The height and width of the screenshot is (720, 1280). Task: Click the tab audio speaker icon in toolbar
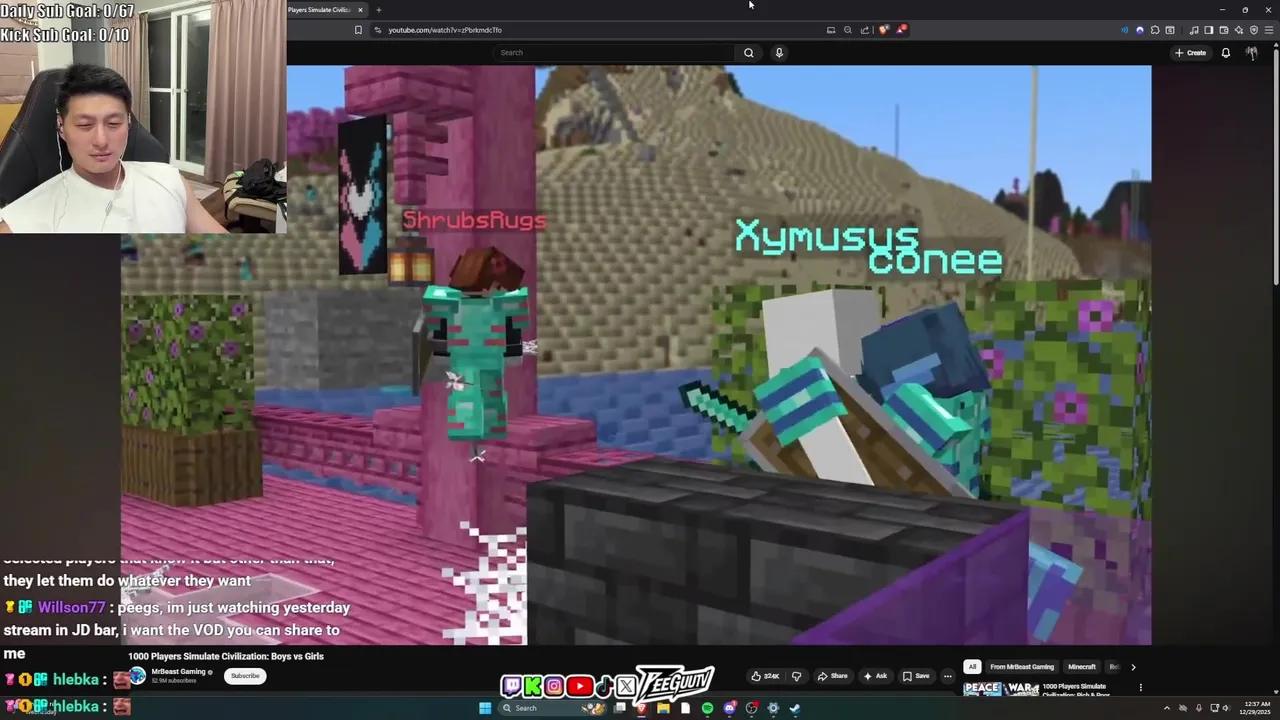pos(1125,30)
